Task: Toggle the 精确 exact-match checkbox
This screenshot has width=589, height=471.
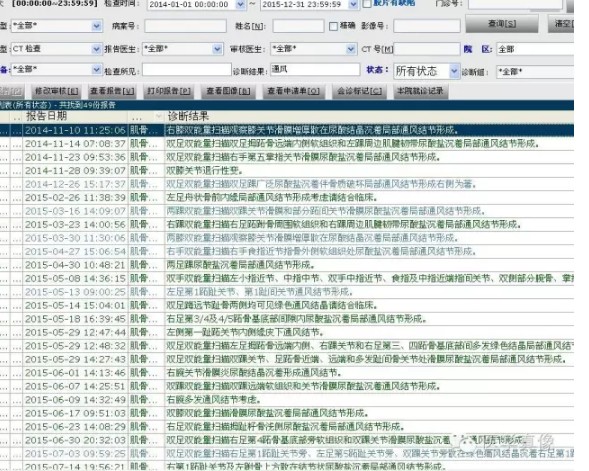Action: pyautogui.click(x=333, y=26)
